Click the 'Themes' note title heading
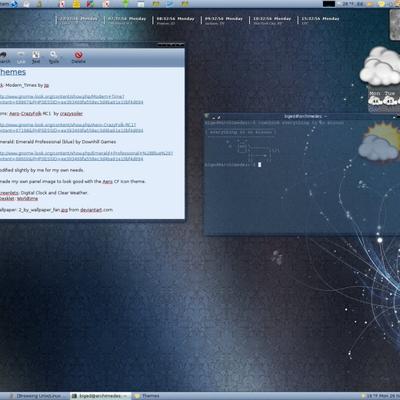Image resolution: width=400 pixels, height=400 pixels. pyautogui.click(x=13, y=72)
